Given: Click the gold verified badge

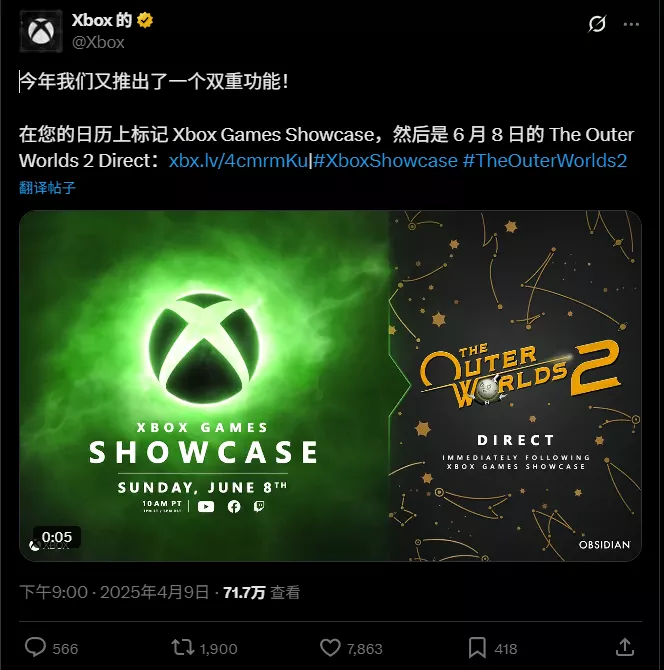Looking at the screenshot, I should (145, 20).
